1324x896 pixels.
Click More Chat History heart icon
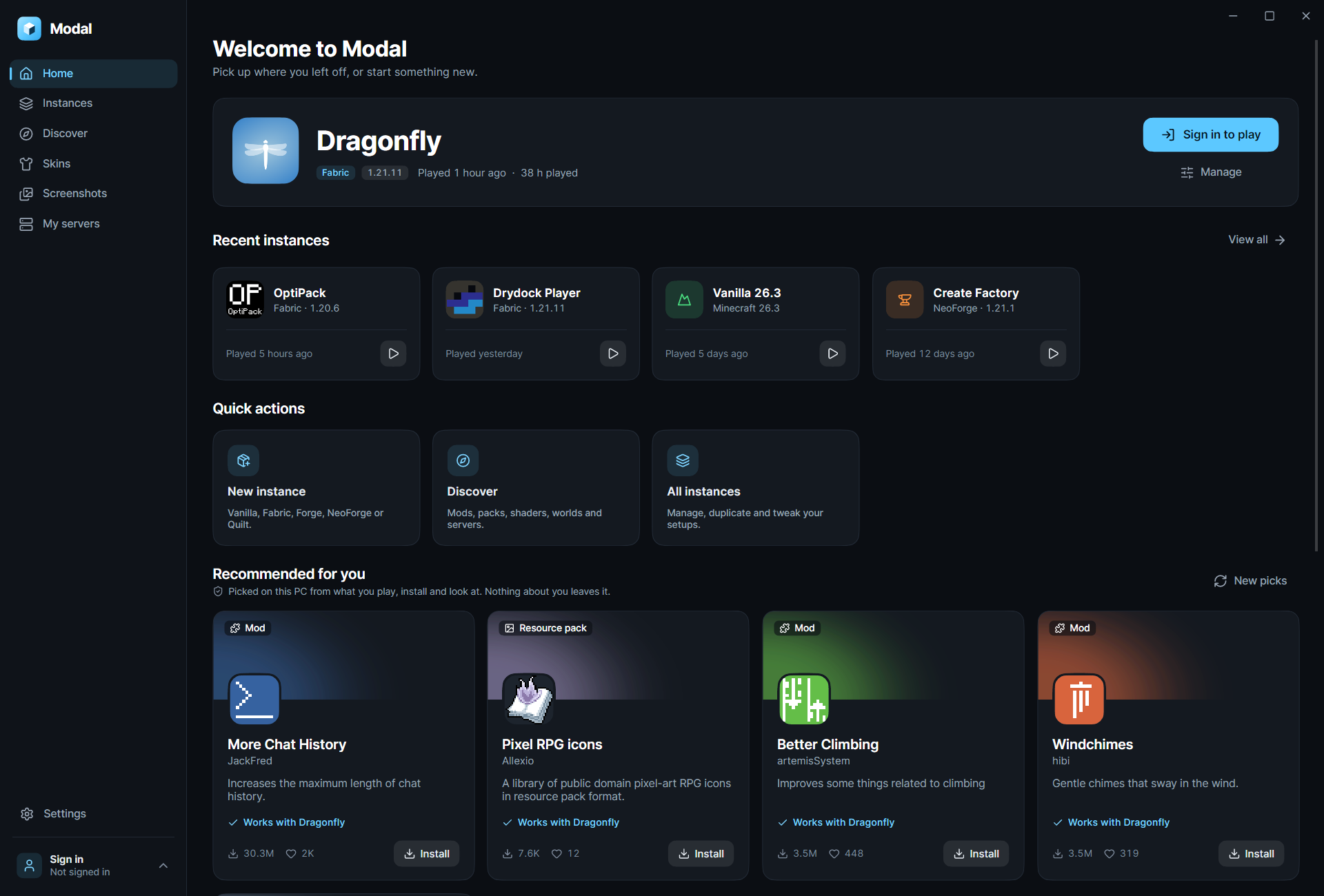click(x=291, y=853)
